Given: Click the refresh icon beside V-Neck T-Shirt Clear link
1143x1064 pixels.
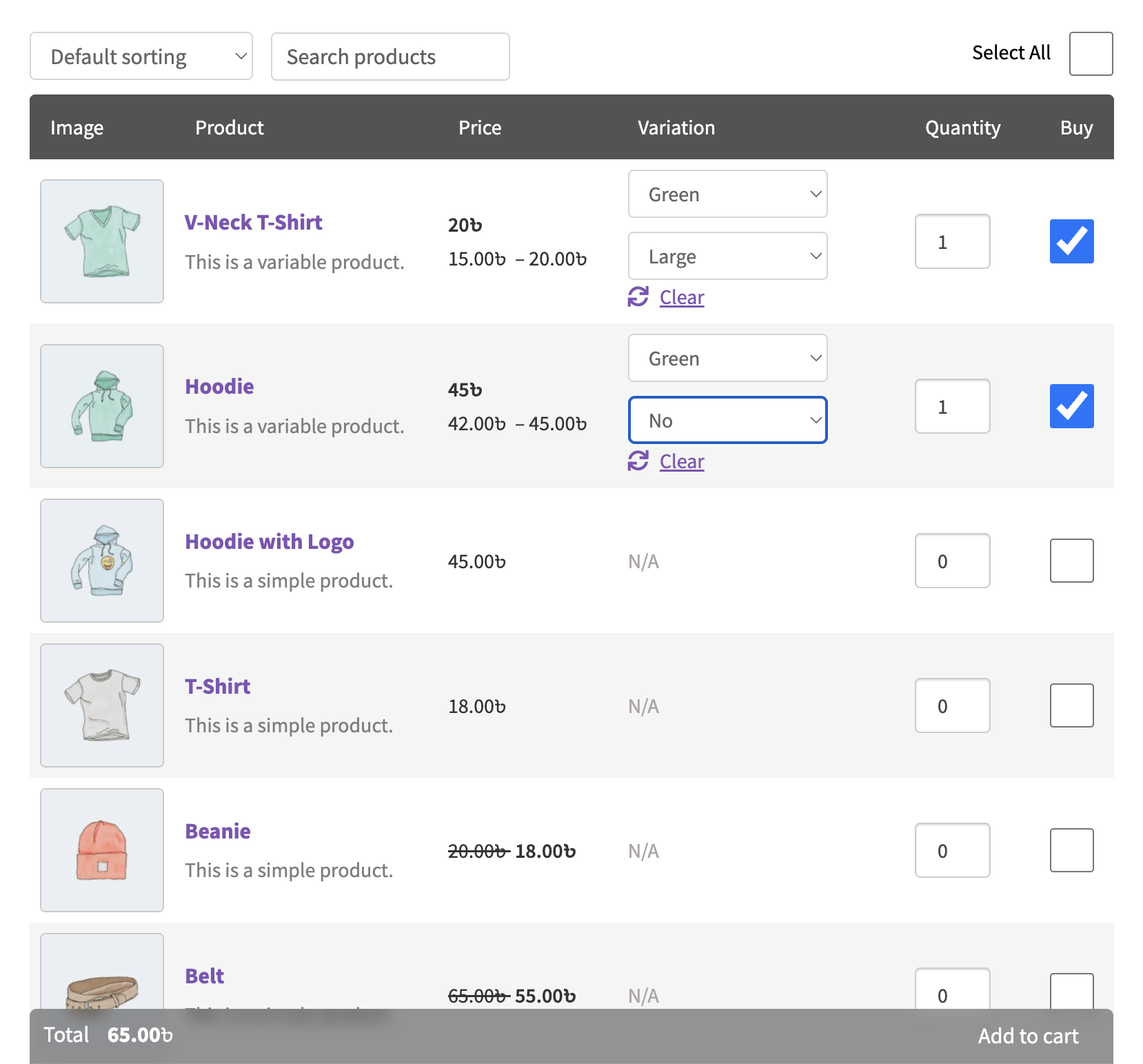Looking at the screenshot, I should 638,297.
